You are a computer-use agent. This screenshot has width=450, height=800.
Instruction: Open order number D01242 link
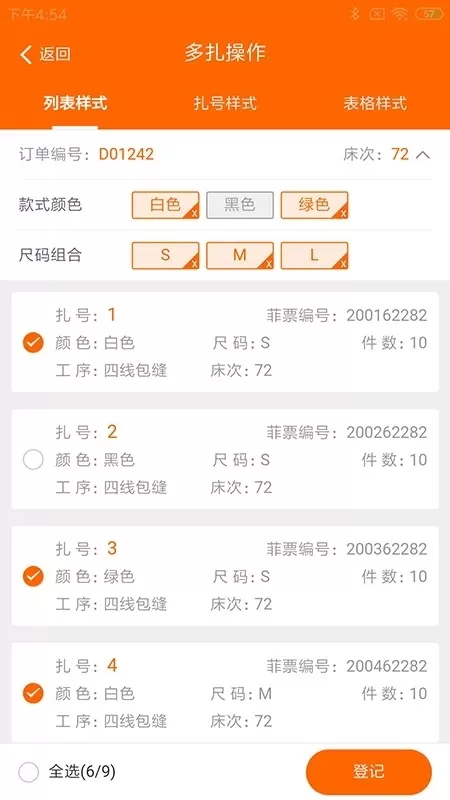(126, 154)
